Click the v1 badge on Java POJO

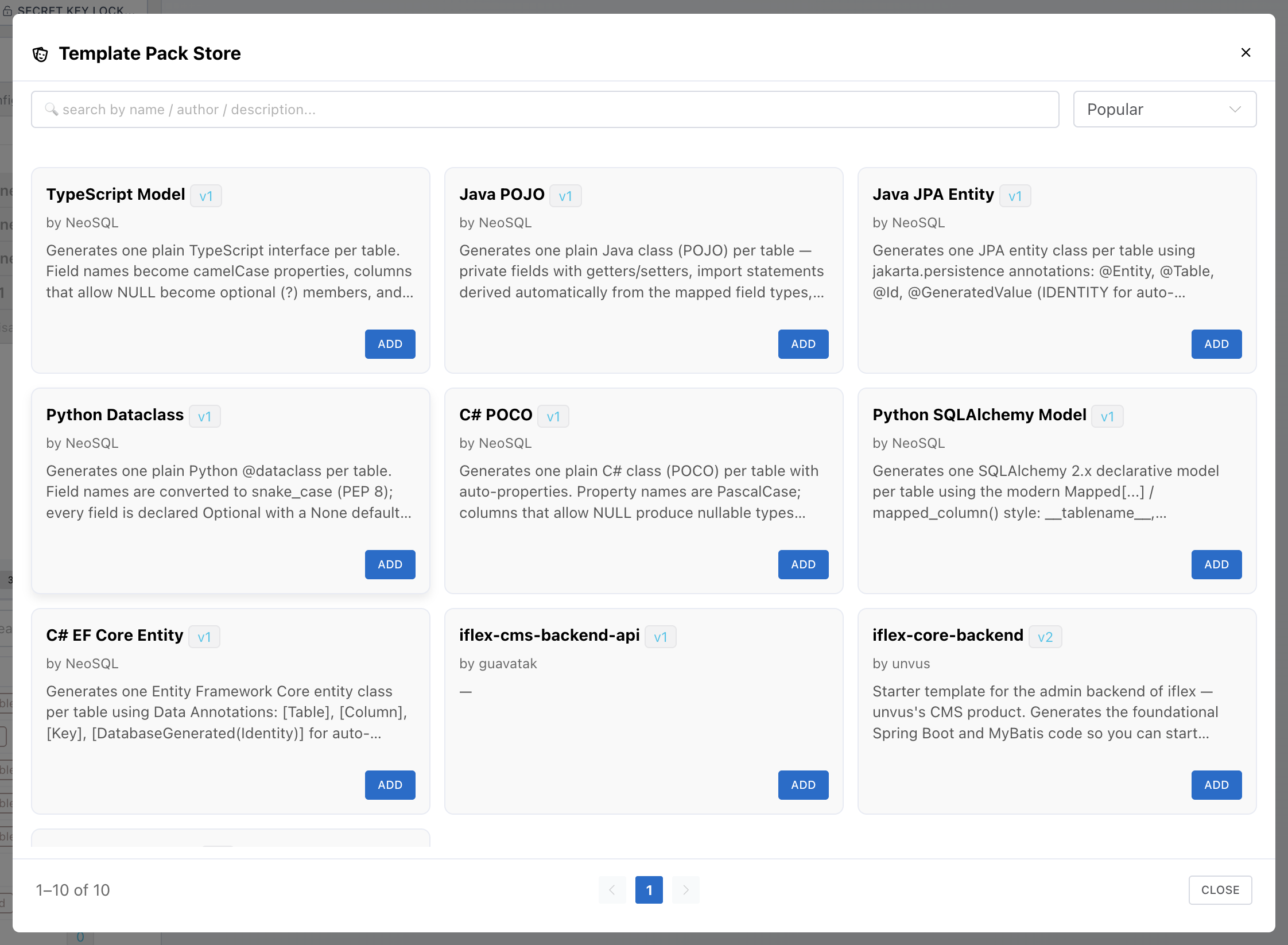coord(565,196)
